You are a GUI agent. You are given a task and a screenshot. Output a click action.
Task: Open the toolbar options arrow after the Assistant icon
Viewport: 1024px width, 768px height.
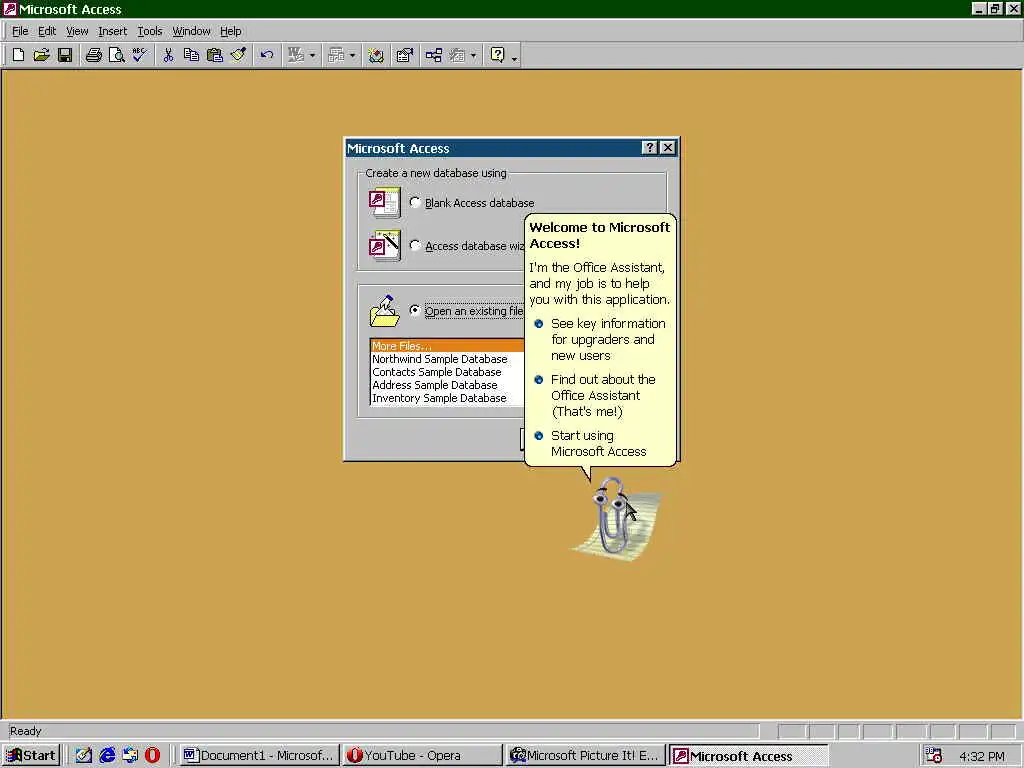(x=515, y=58)
